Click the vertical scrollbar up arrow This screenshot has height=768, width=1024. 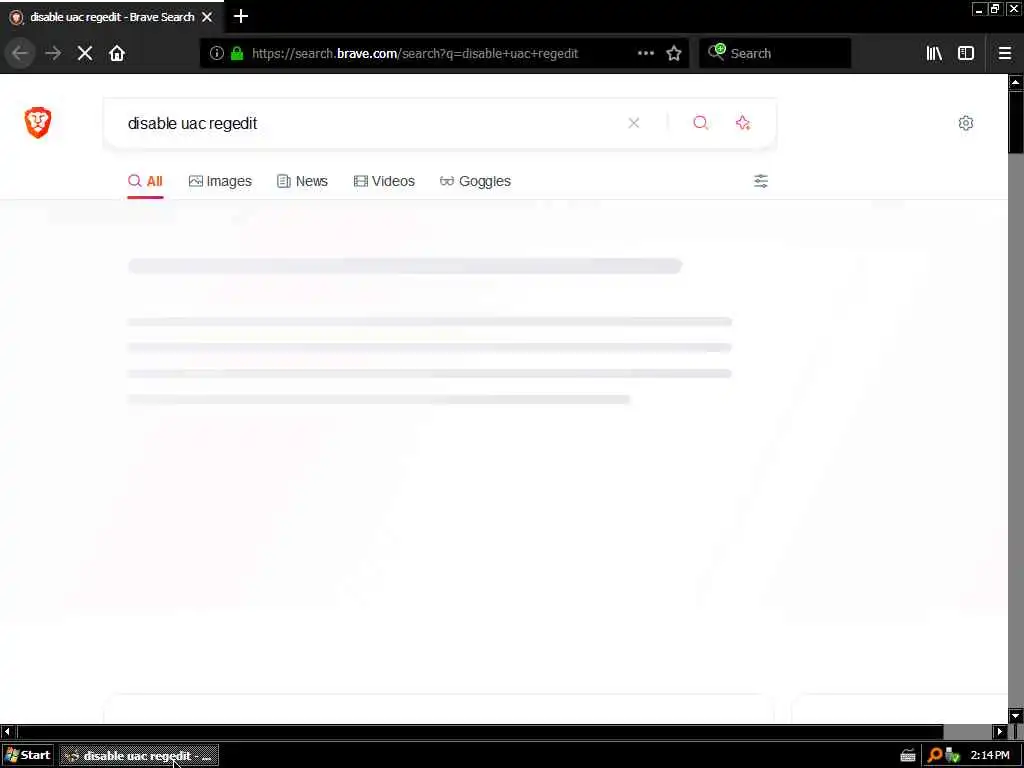click(1016, 82)
